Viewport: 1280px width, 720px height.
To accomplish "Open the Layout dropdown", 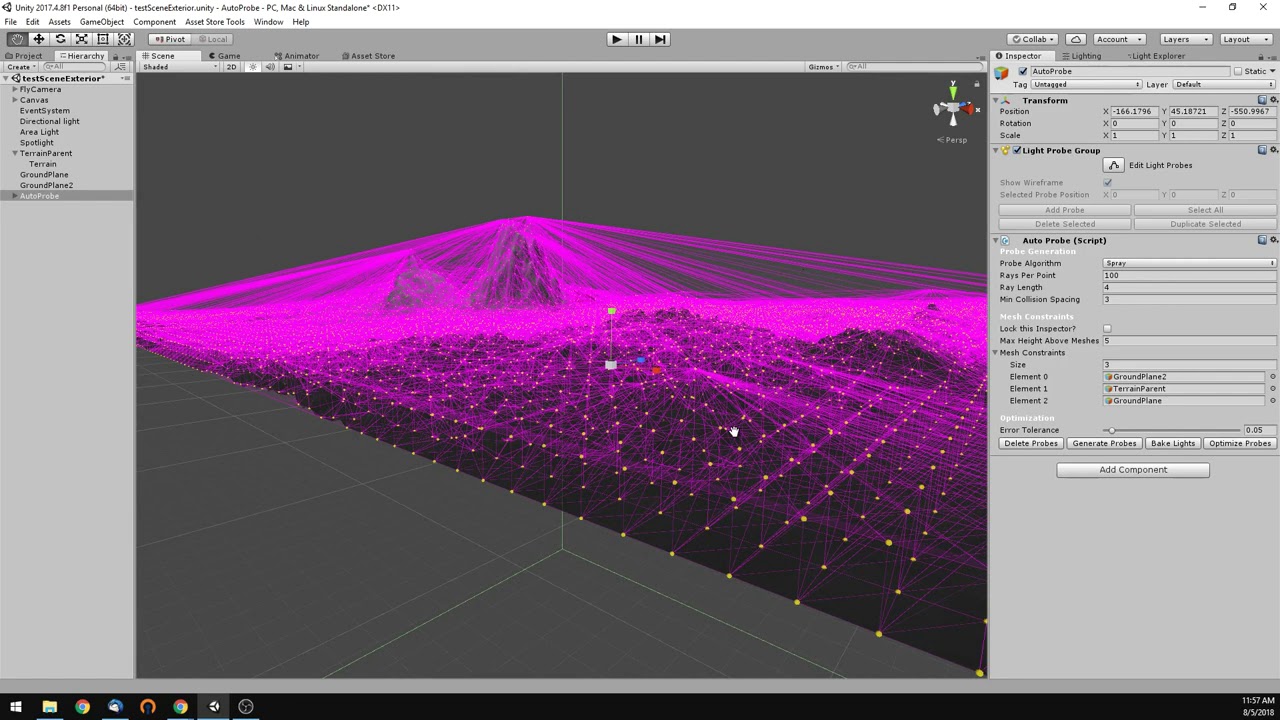I will [1244, 39].
